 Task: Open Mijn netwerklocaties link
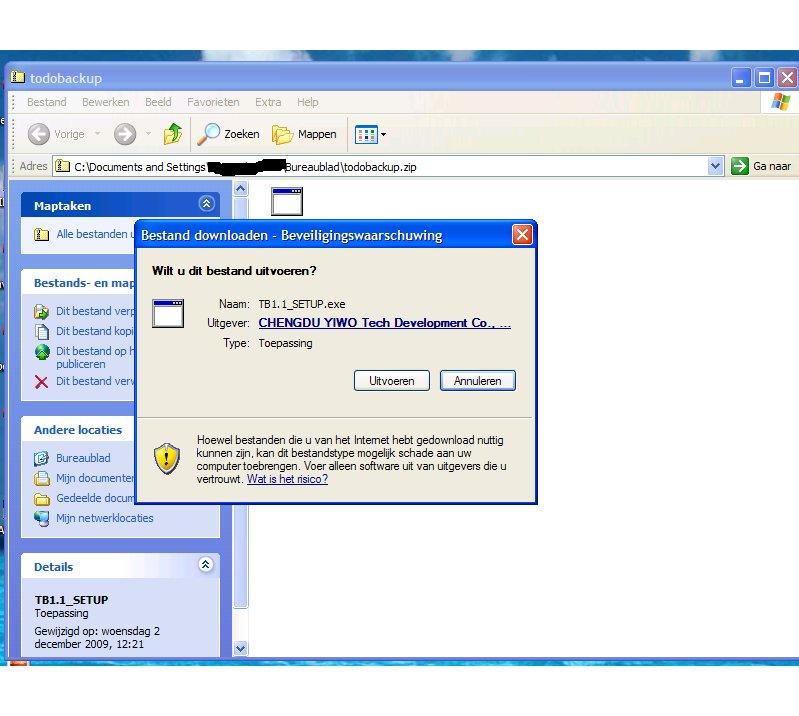pyautogui.click(x=104, y=518)
